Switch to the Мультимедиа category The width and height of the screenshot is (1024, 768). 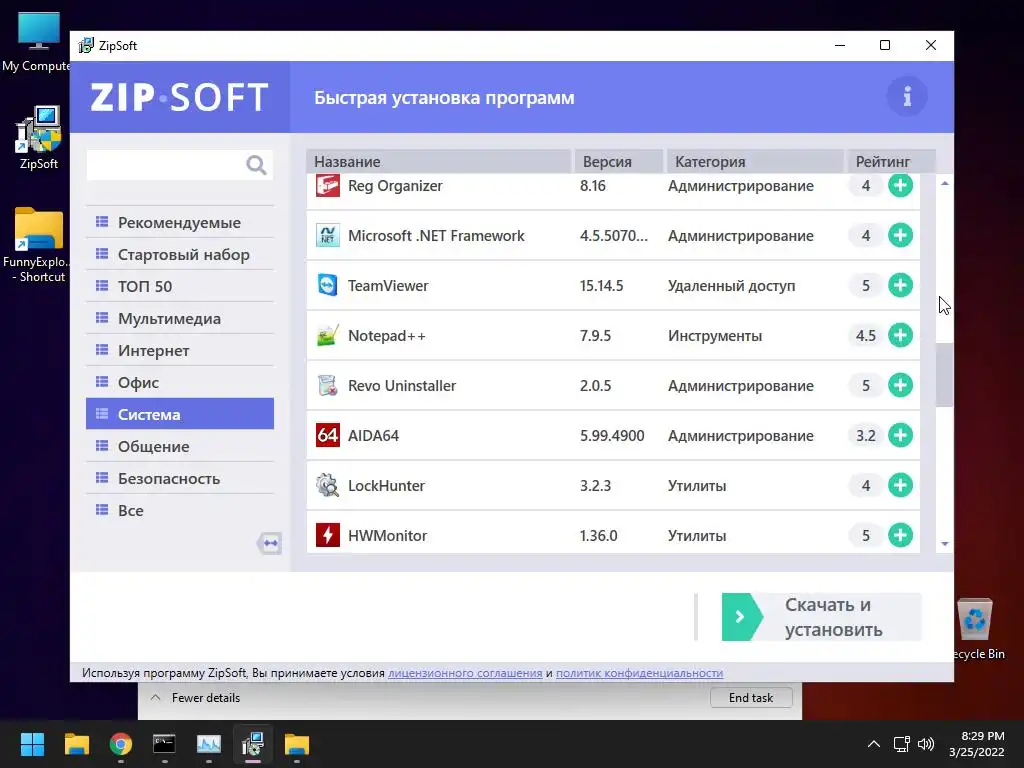coord(180,319)
